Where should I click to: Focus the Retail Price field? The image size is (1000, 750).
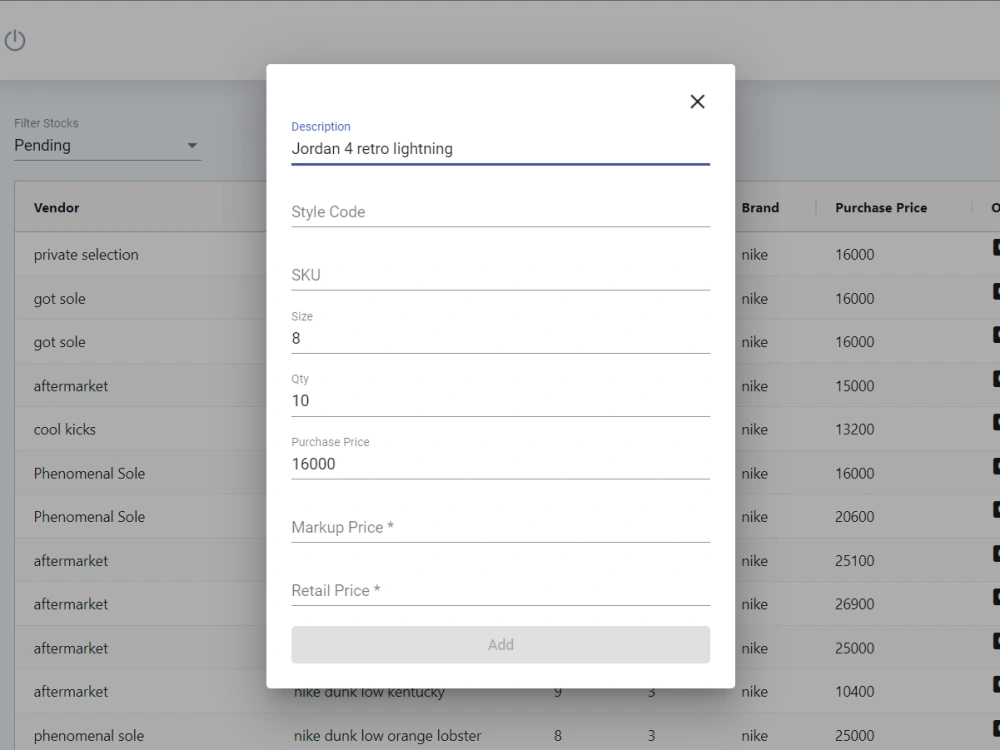click(x=500, y=591)
